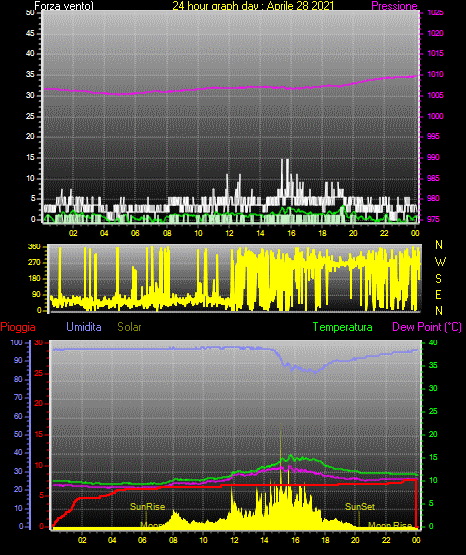Select the green 'Temperatura' legend label
The width and height of the screenshot is (466, 555).
(x=343, y=327)
